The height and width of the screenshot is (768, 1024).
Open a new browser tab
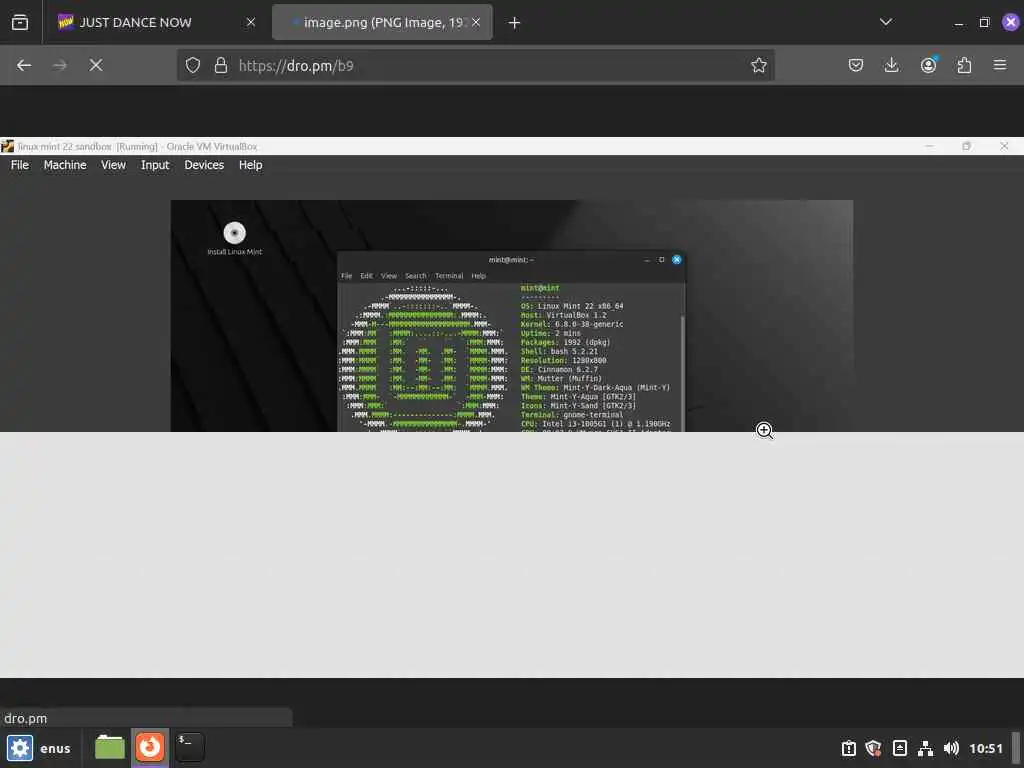(515, 23)
